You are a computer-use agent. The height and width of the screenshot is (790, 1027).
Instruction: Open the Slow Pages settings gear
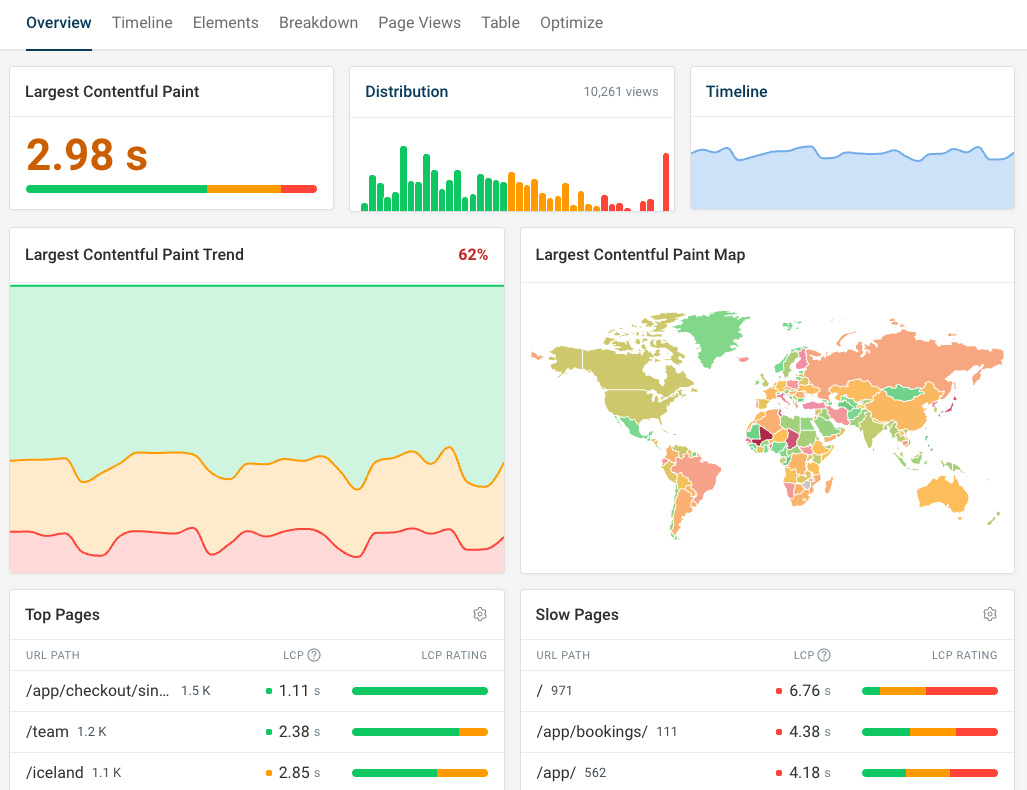(x=990, y=614)
